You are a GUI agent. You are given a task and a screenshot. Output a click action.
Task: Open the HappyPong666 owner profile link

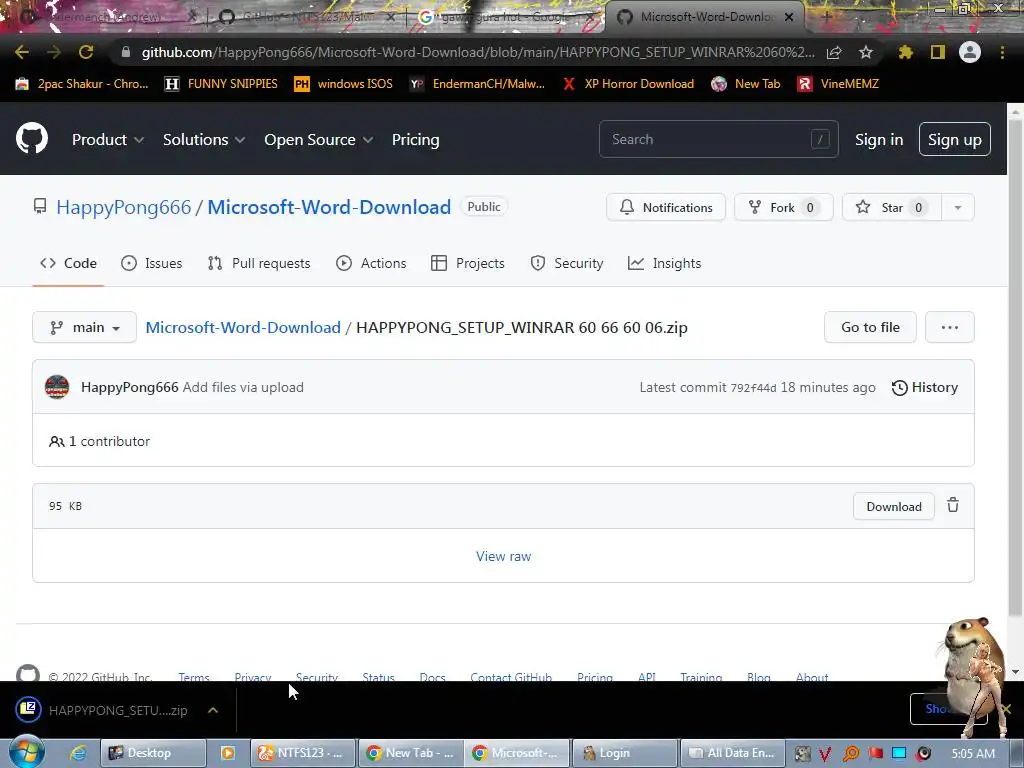(123, 207)
